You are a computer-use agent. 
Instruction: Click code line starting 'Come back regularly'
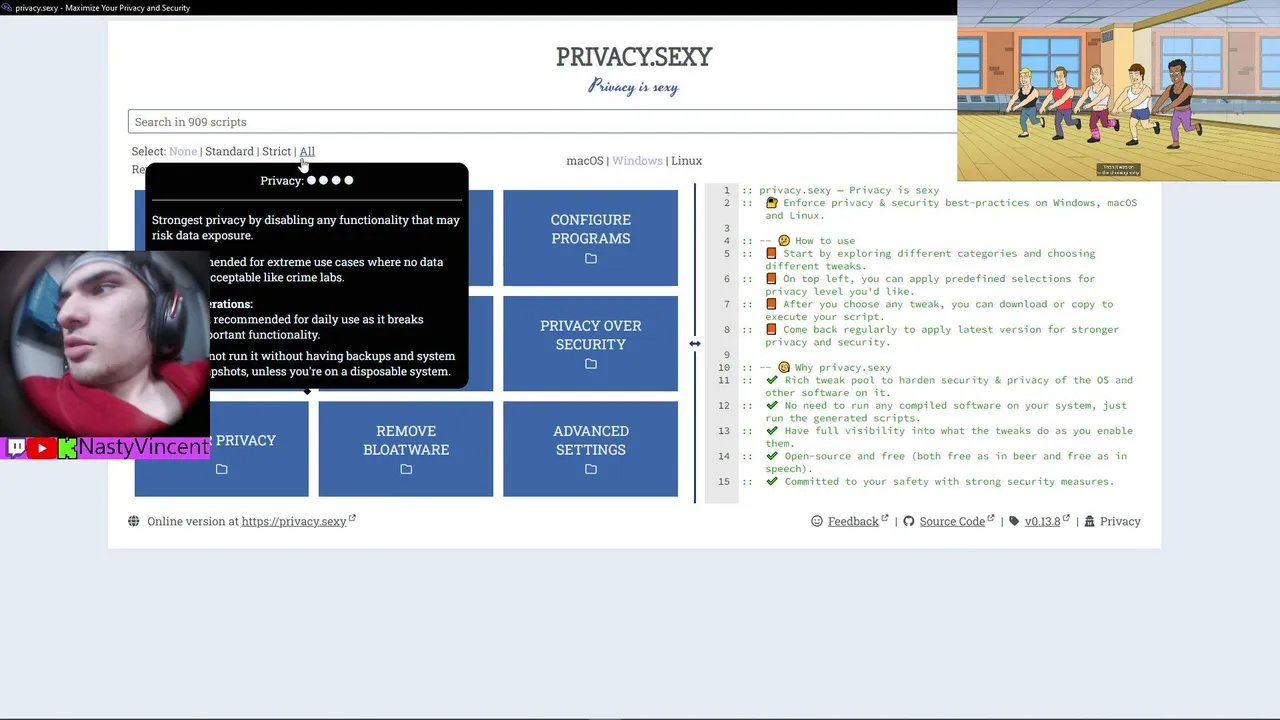coord(942,335)
